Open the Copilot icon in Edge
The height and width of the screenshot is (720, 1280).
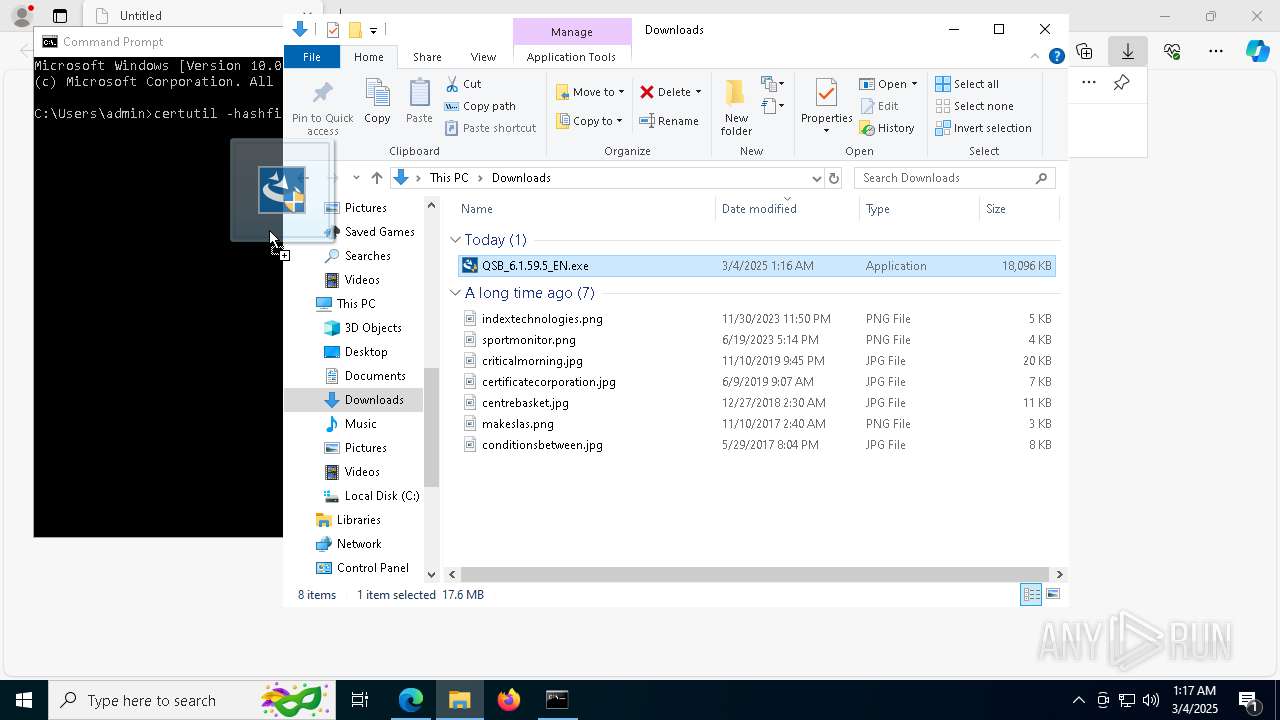point(1257,51)
